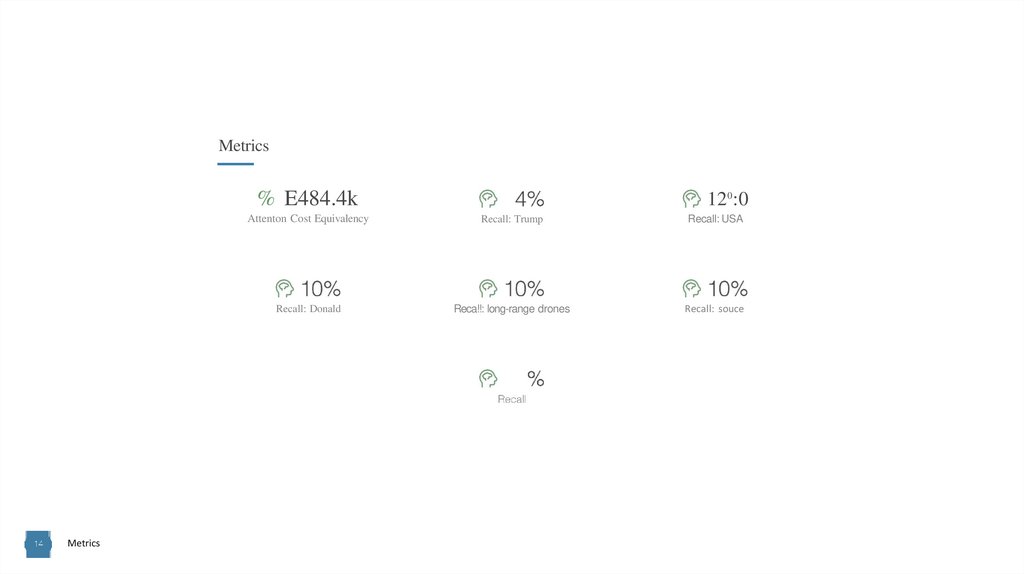Click the Recall: USA label

715,219
